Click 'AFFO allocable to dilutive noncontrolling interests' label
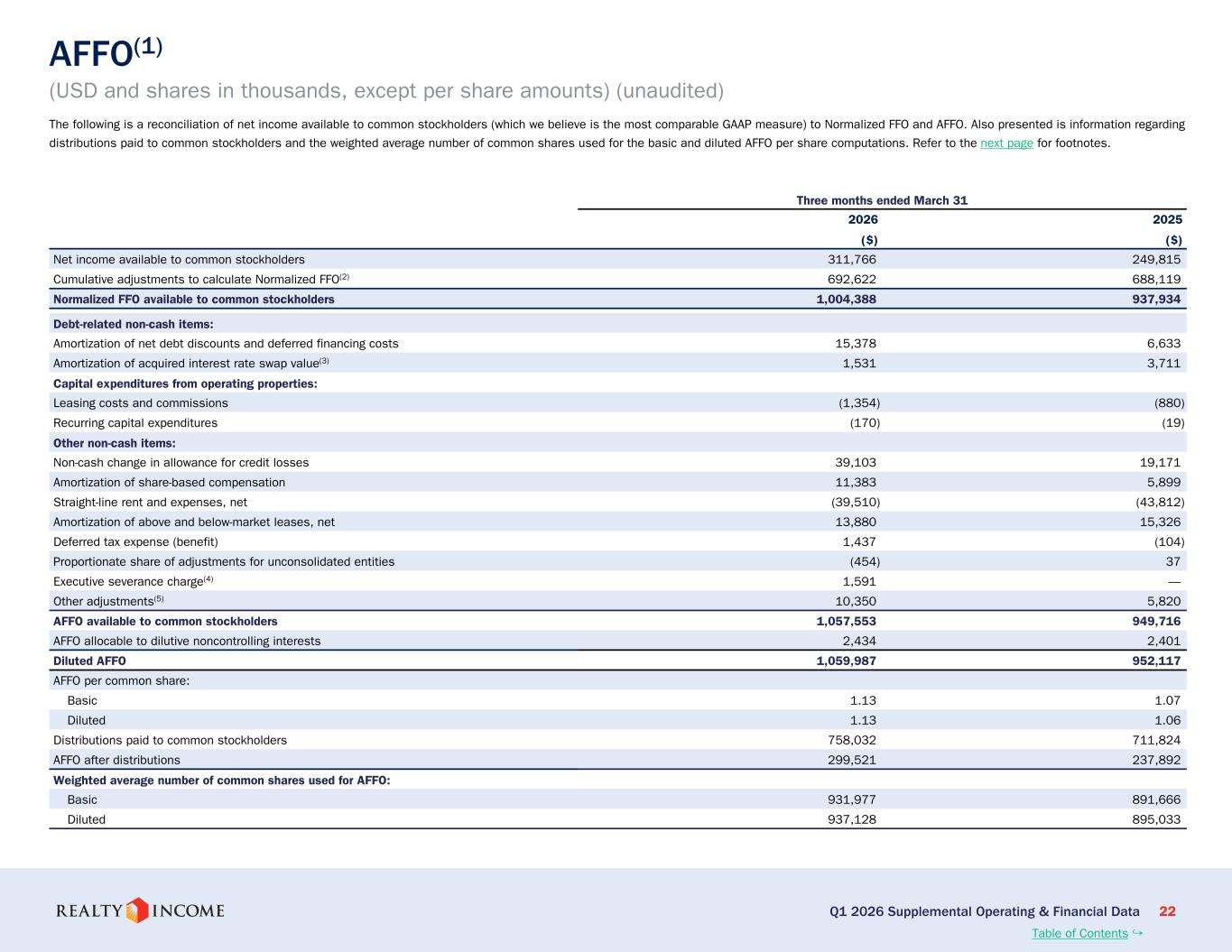Viewport: 1232px width, 952px height. (x=187, y=642)
